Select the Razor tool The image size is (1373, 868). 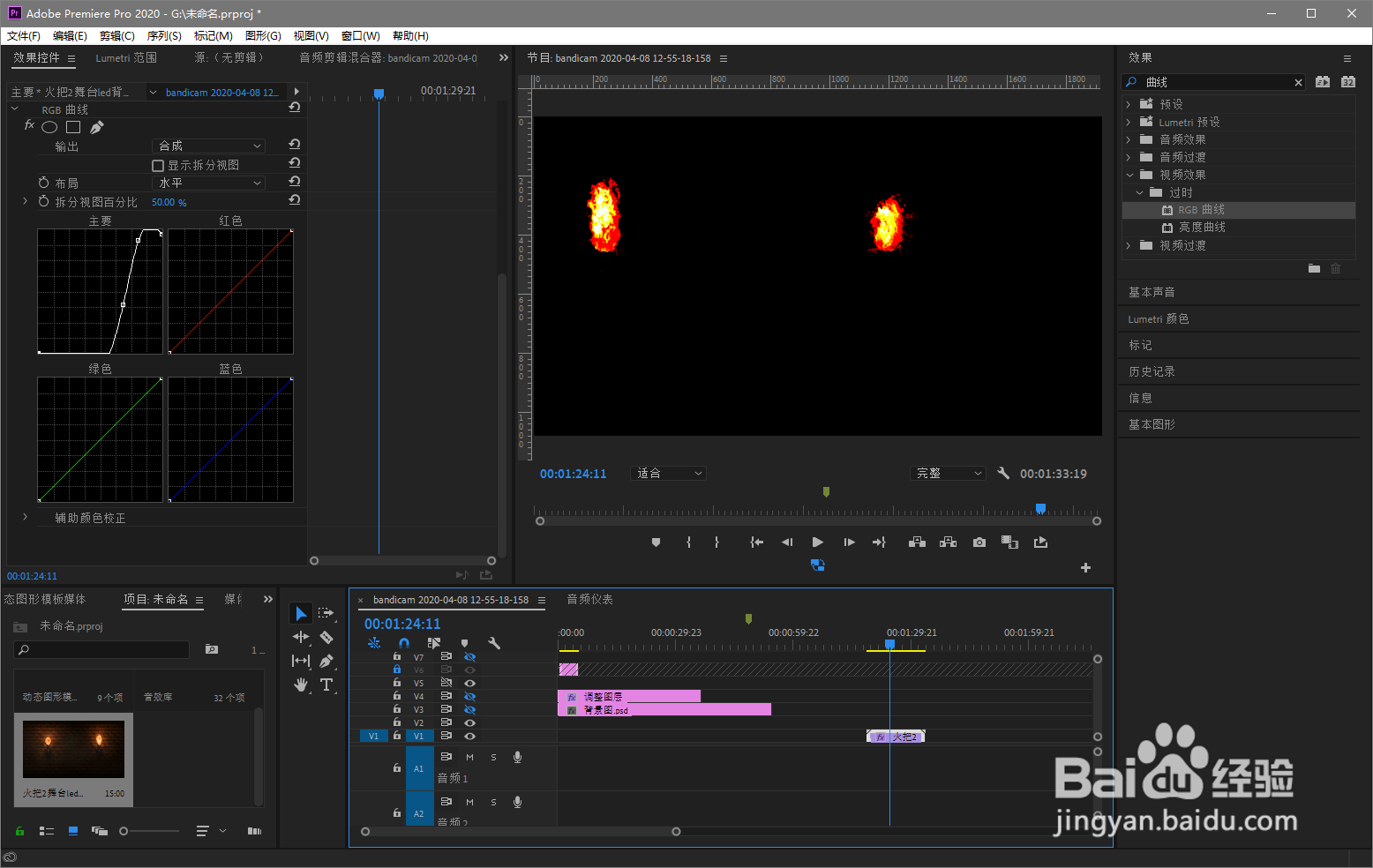(326, 637)
